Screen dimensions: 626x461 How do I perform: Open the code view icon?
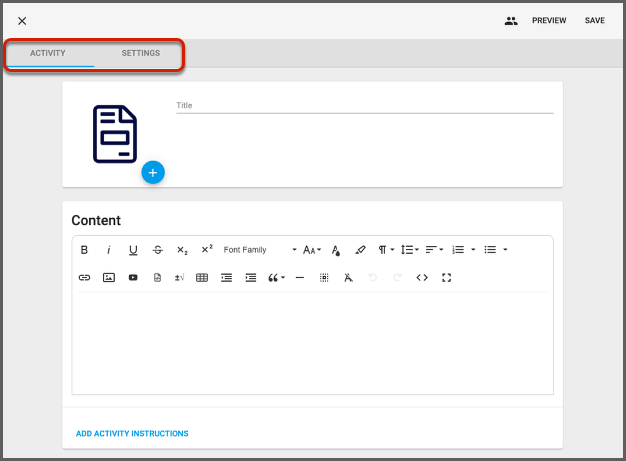[x=422, y=278]
